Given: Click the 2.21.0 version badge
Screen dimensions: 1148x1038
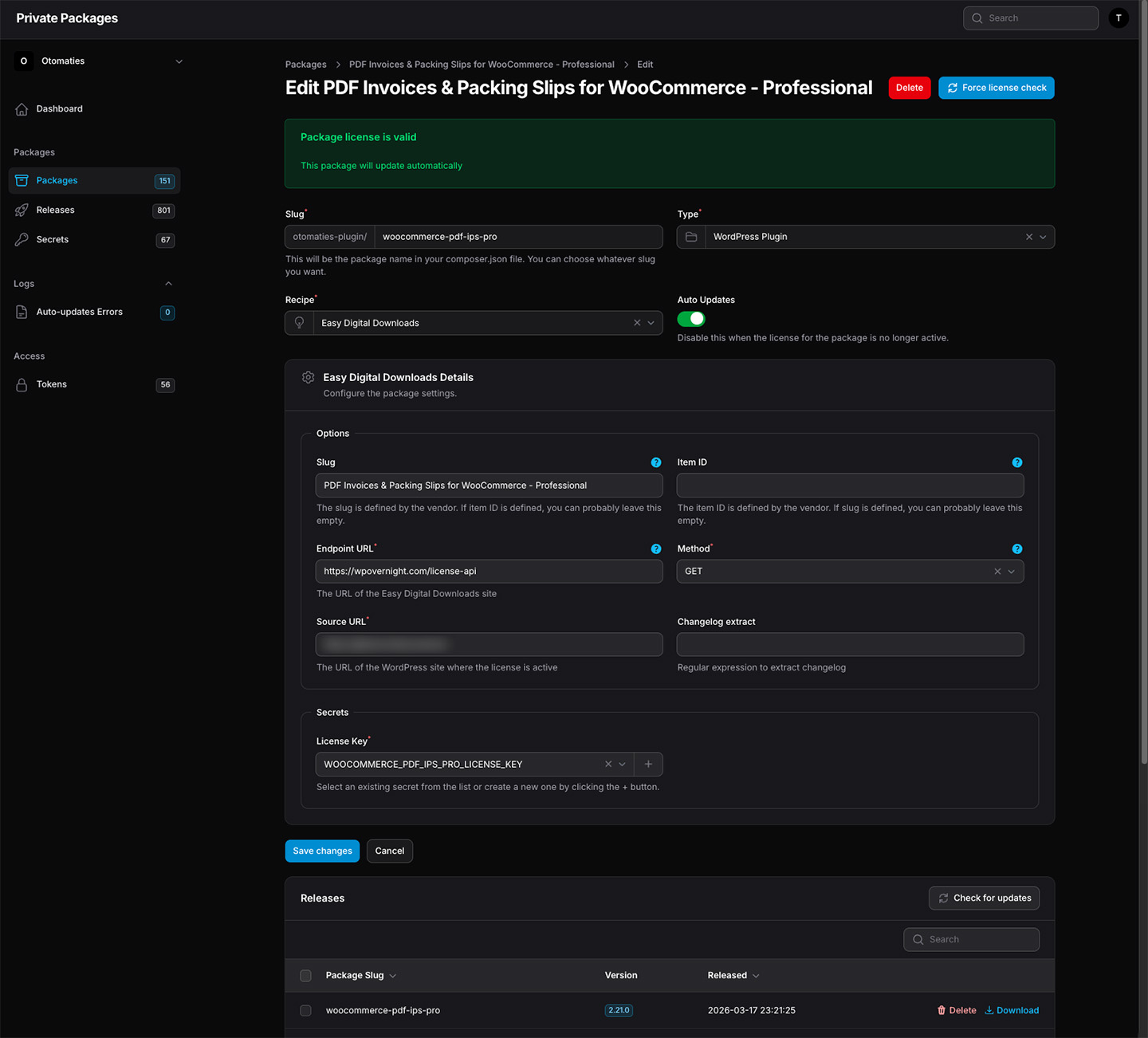Looking at the screenshot, I should (619, 1011).
